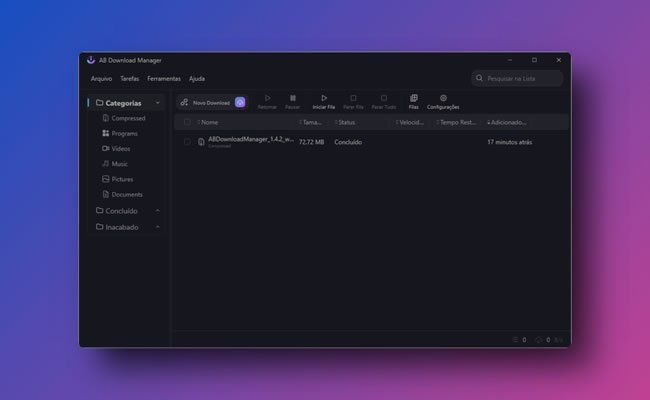Open the Videos category
This screenshot has height=400, width=650.
pyautogui.click(x=121, y=149)
